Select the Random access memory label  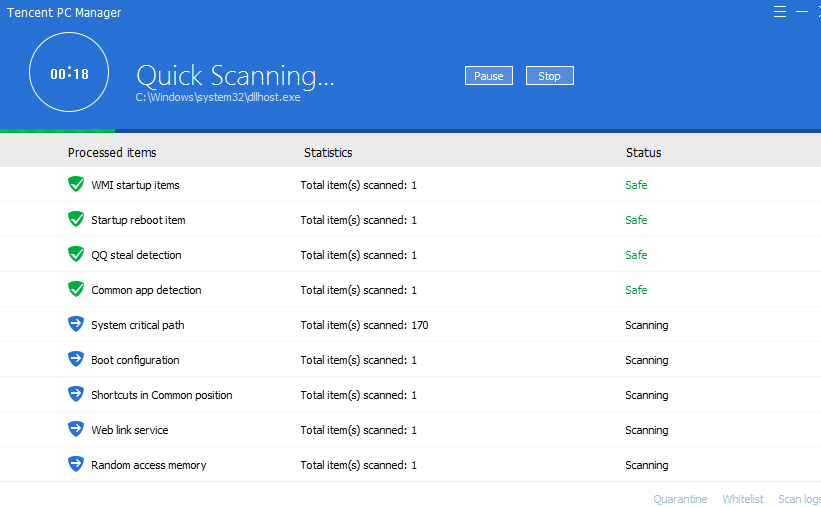tap(149, 465)
